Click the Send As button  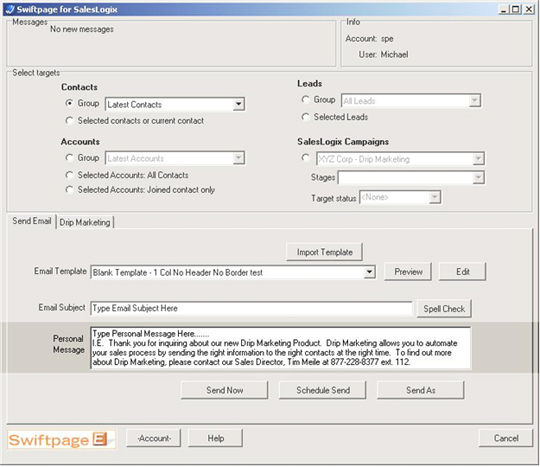(x=420, y=390)
